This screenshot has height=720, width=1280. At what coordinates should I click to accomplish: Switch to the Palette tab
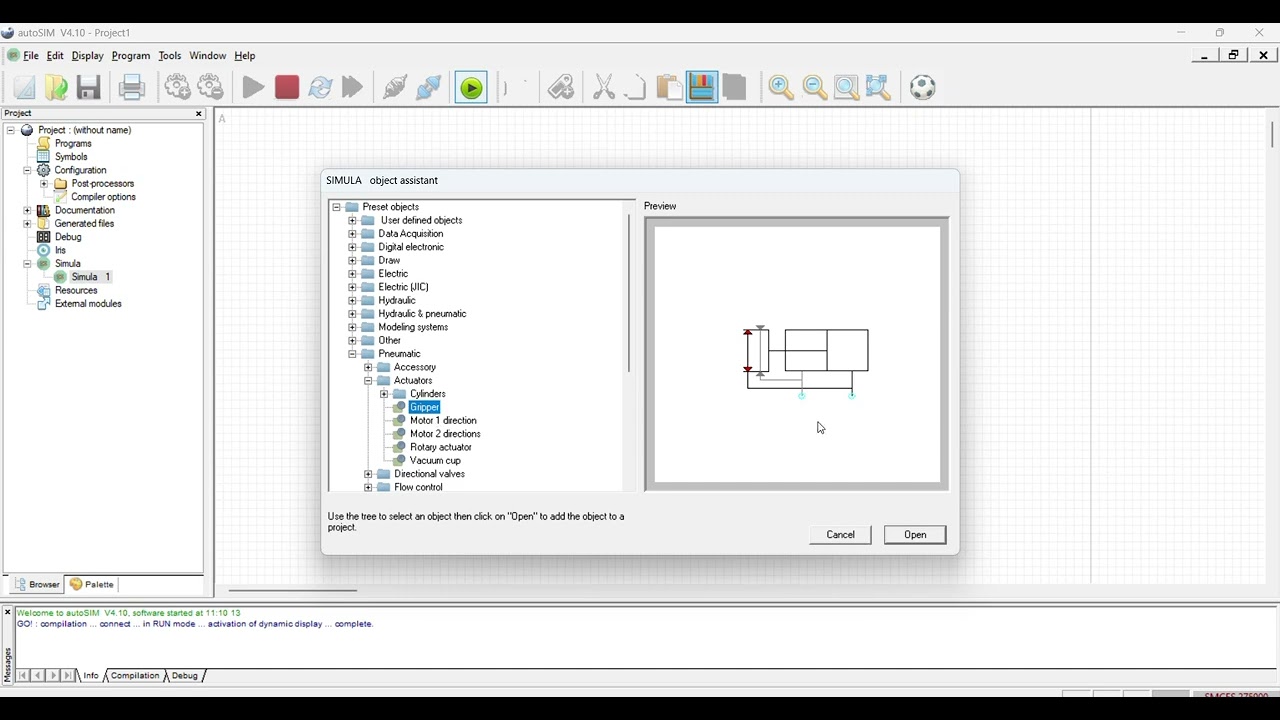[92, 584]
